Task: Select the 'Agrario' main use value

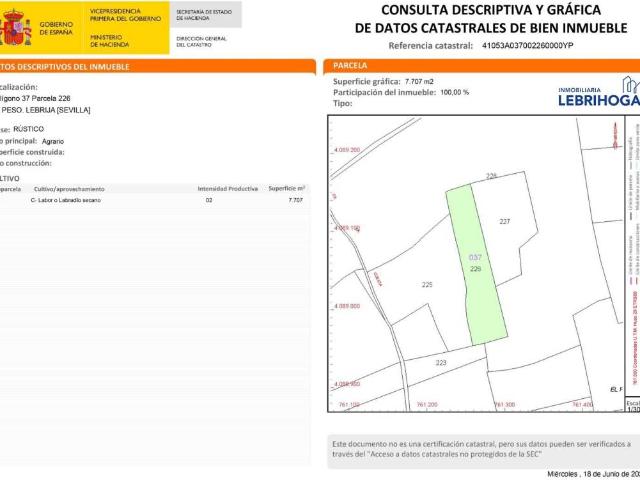Action: tap(53, 141)
